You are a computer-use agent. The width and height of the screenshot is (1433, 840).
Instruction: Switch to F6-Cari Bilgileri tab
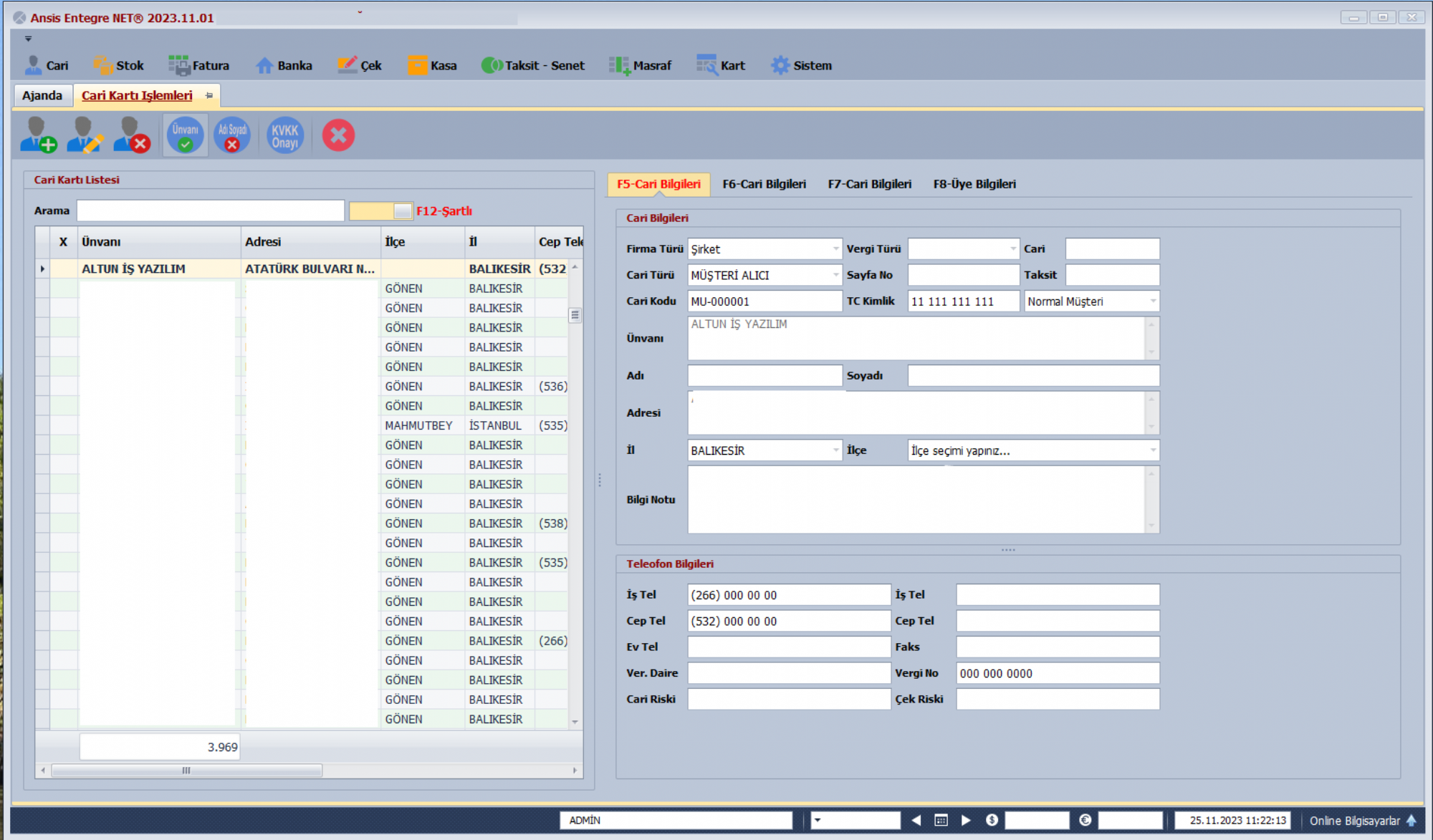[x=764, y=184]
